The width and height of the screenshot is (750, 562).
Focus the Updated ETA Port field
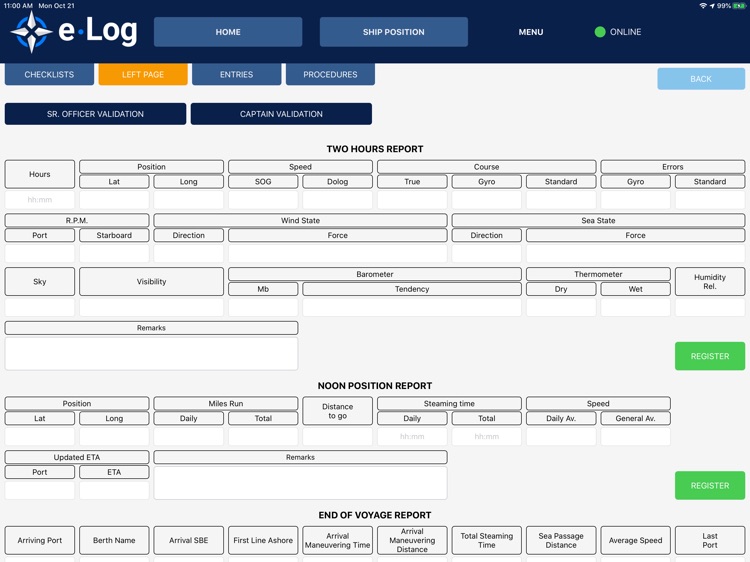click(40, 490)
